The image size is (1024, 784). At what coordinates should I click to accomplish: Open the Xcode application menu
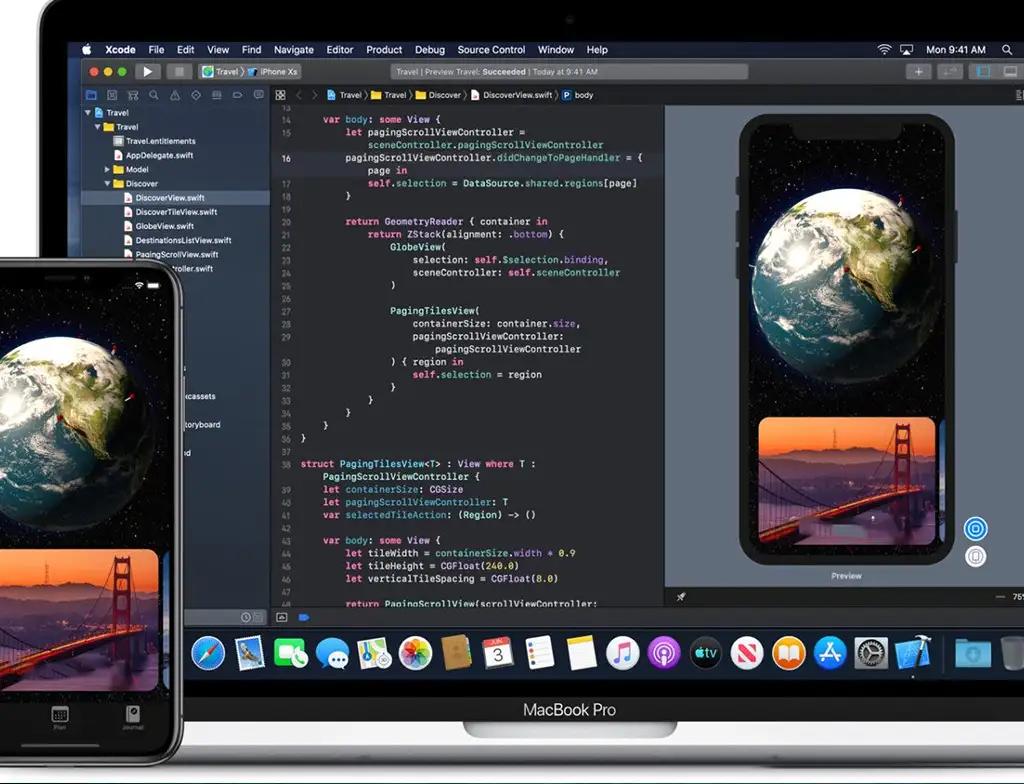(x=120, y=50)
